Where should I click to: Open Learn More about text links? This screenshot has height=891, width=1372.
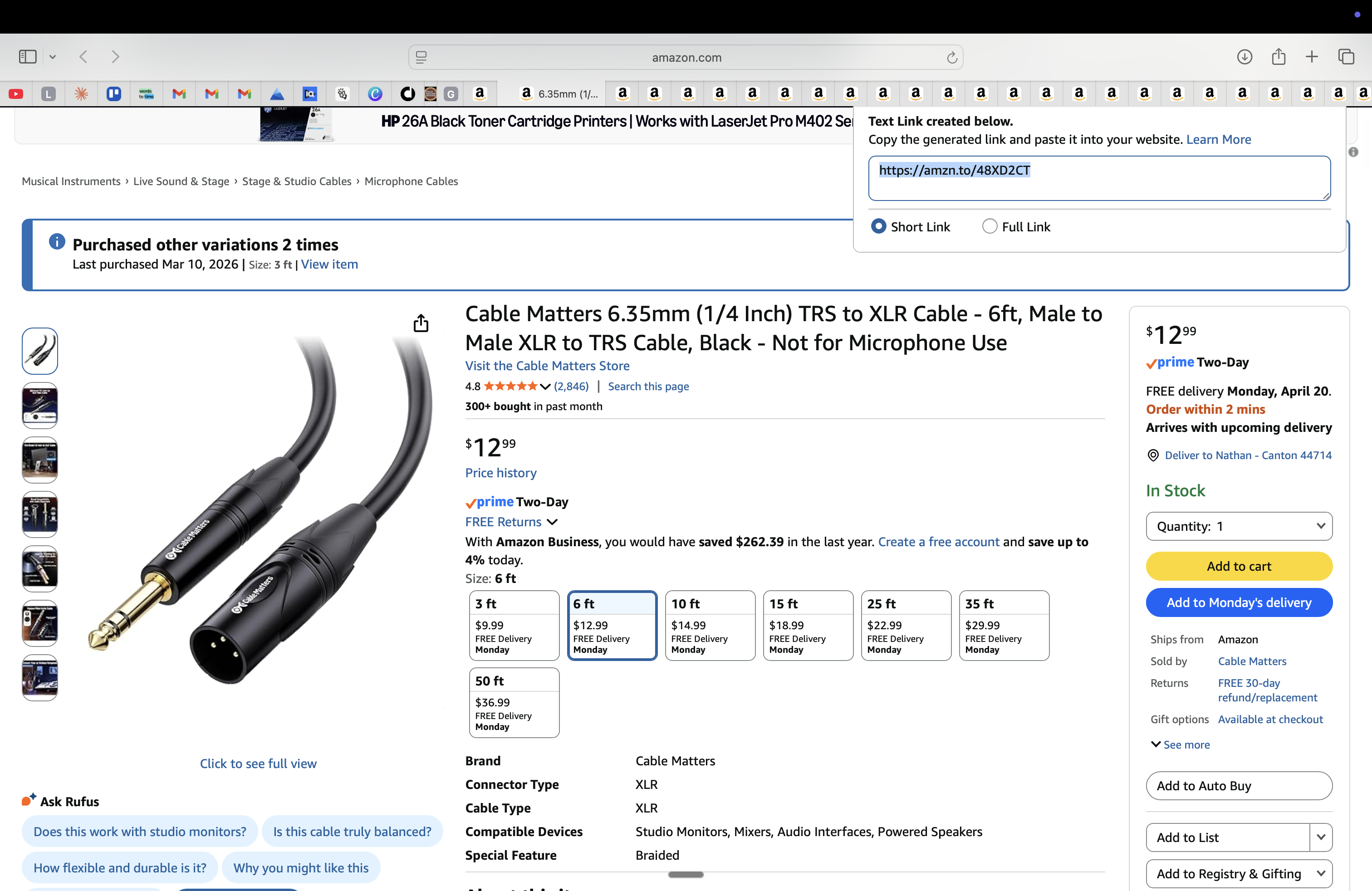(1218, 139)
